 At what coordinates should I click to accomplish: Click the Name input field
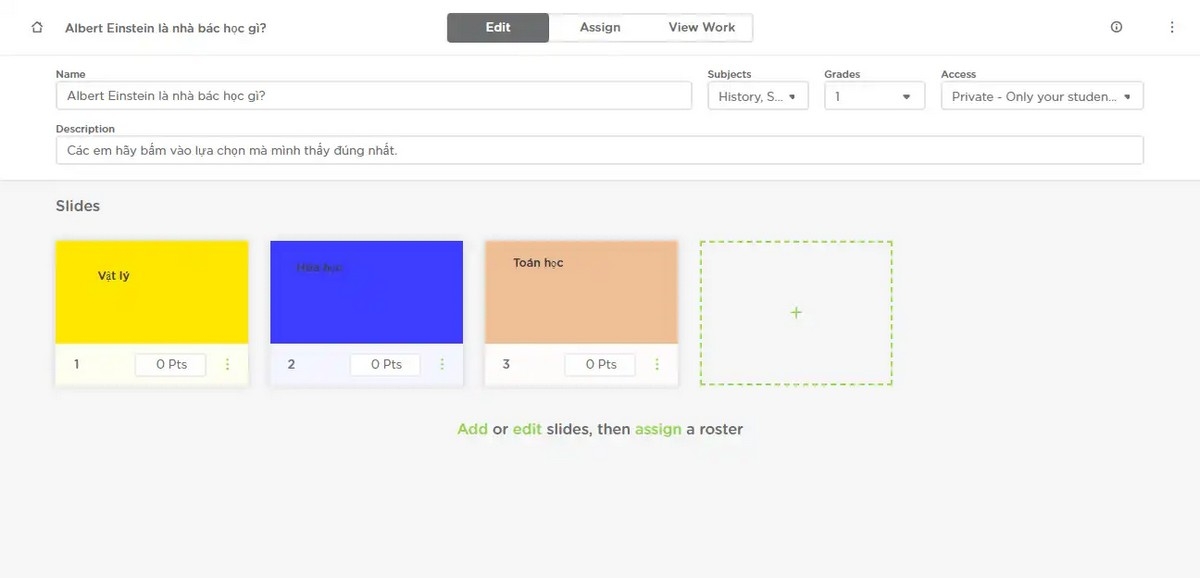[x=374, y=96]
